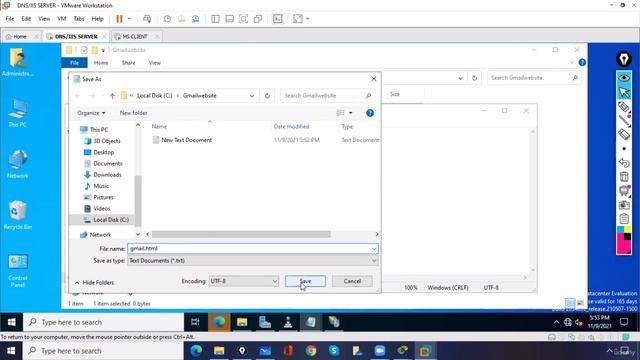Open the power options dropdown next to pause

tap(129, 19)
